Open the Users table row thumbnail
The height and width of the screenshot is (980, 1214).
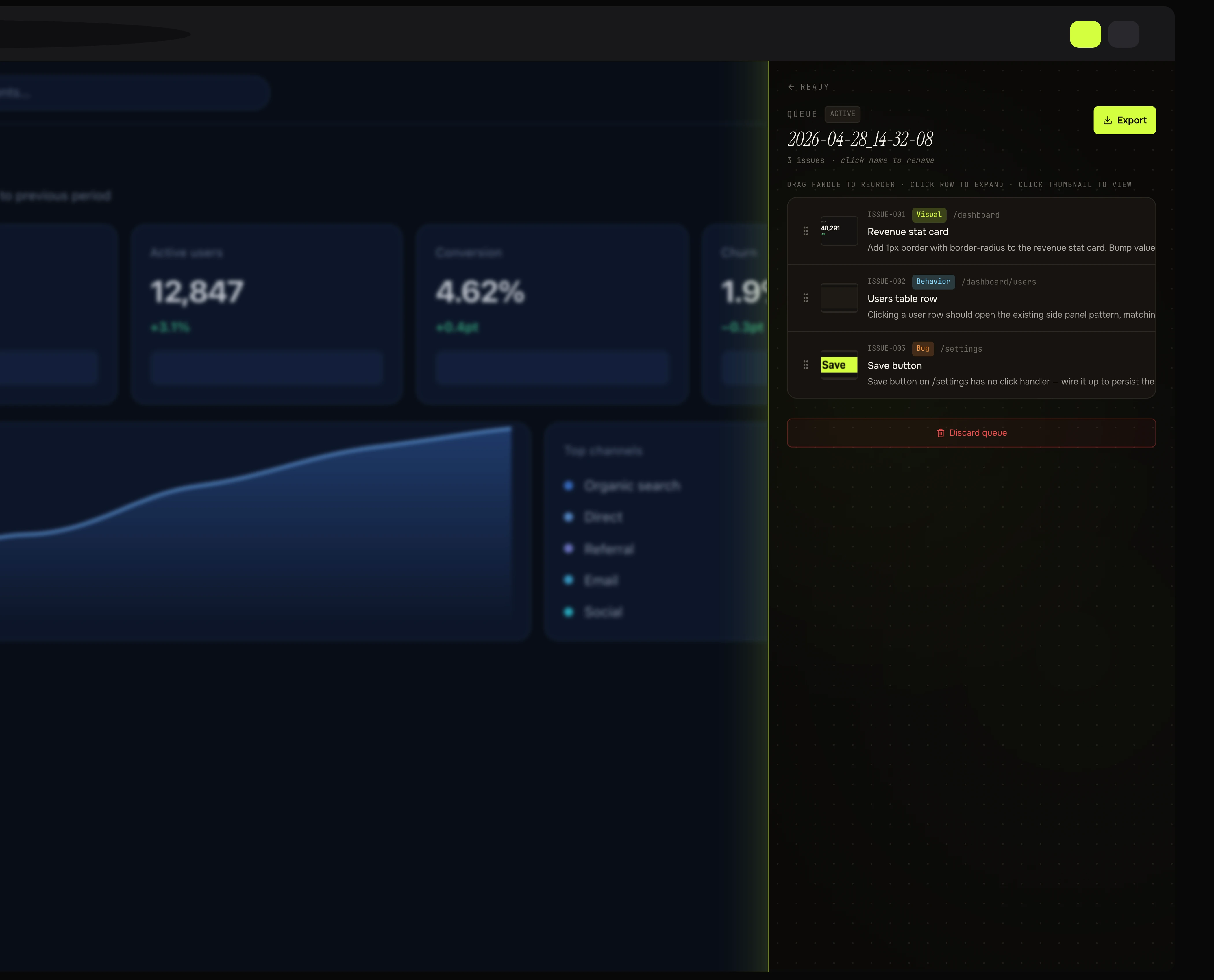tap(839, 298)
